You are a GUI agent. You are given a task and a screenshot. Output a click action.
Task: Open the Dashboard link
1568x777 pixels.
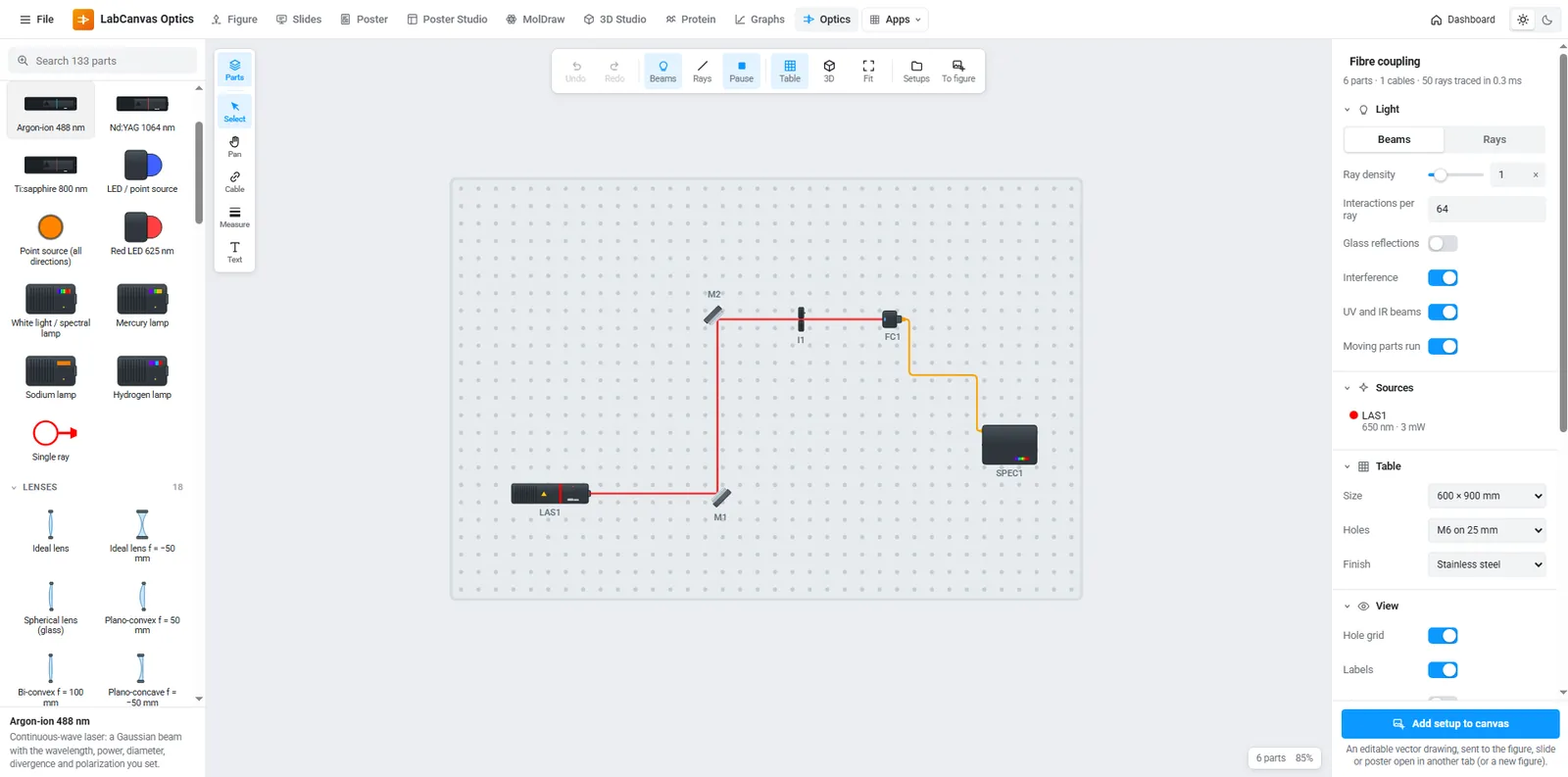point(1462,20)
